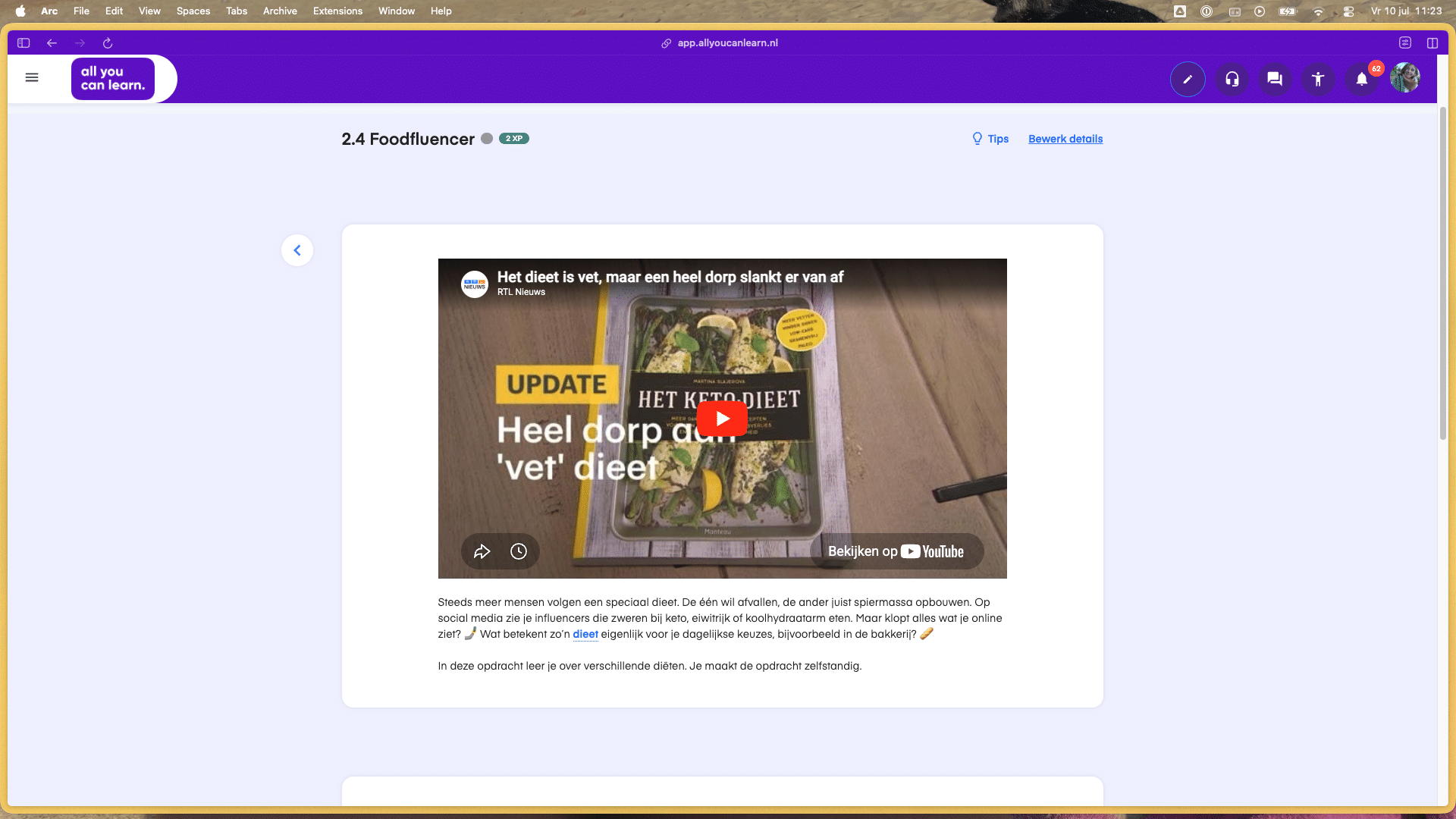Click the Bewerk details link
The width and height of the screenshot is (1456, 819).
[x=1065, y=139]
